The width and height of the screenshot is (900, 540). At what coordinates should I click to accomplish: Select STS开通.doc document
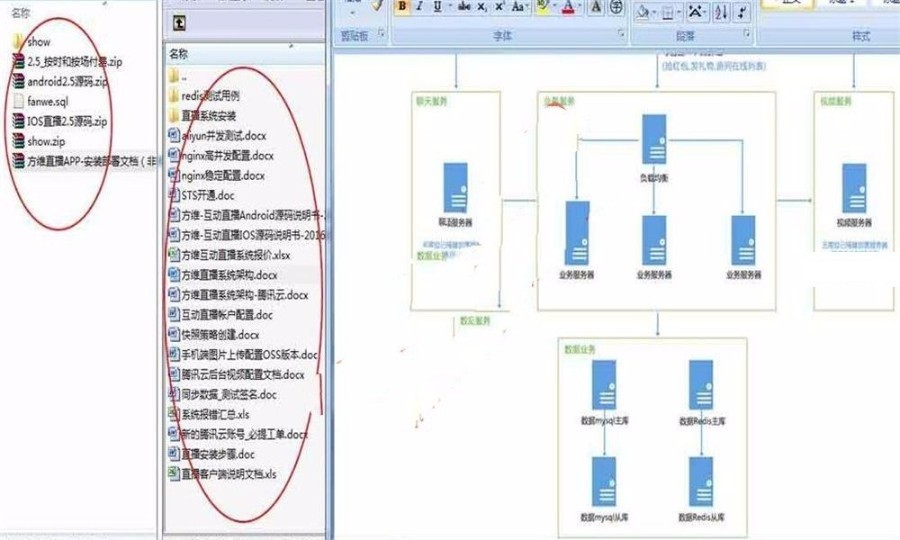coord(201,196)
